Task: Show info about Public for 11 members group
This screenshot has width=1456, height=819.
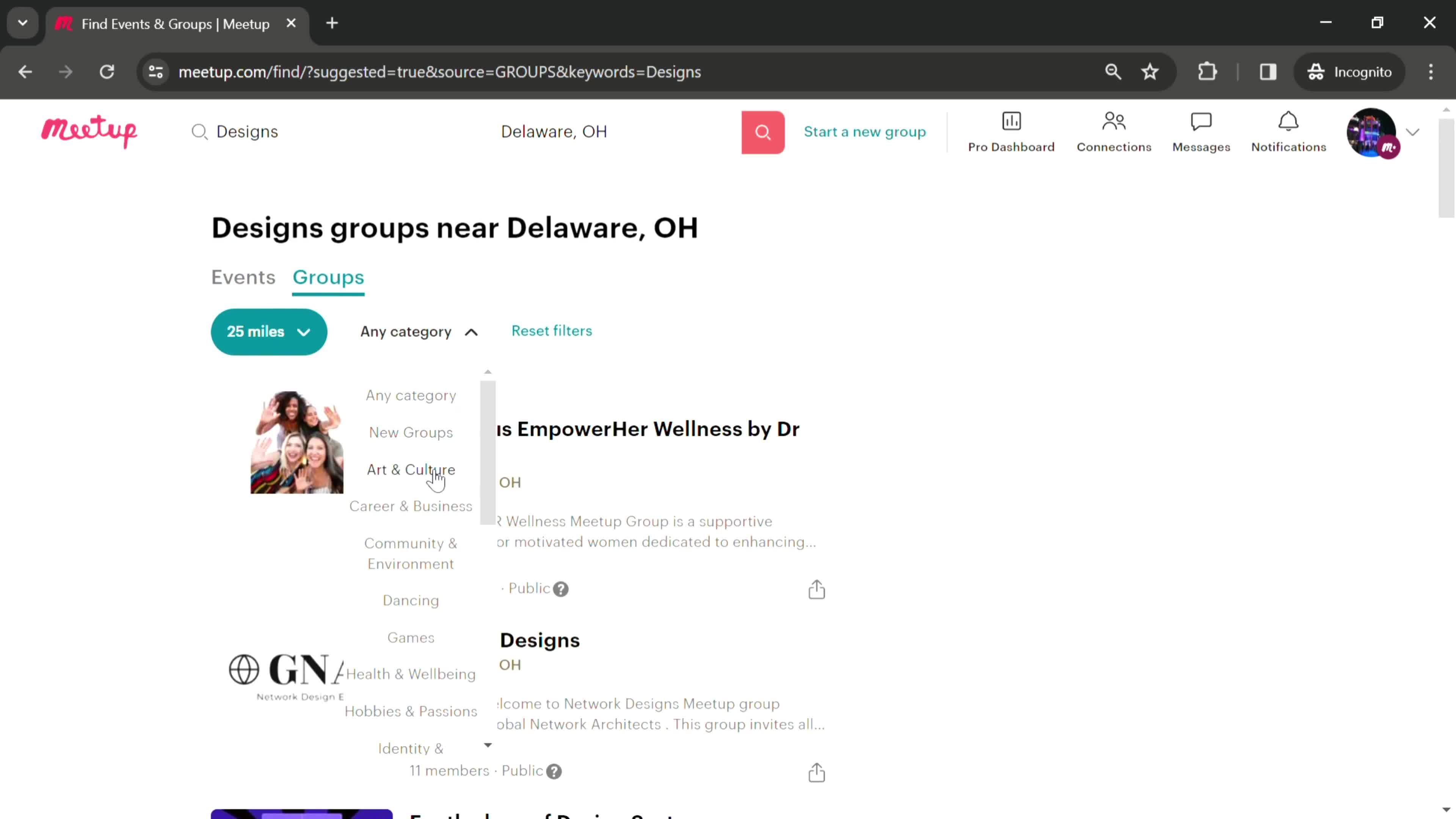Action: coord(554,772)
